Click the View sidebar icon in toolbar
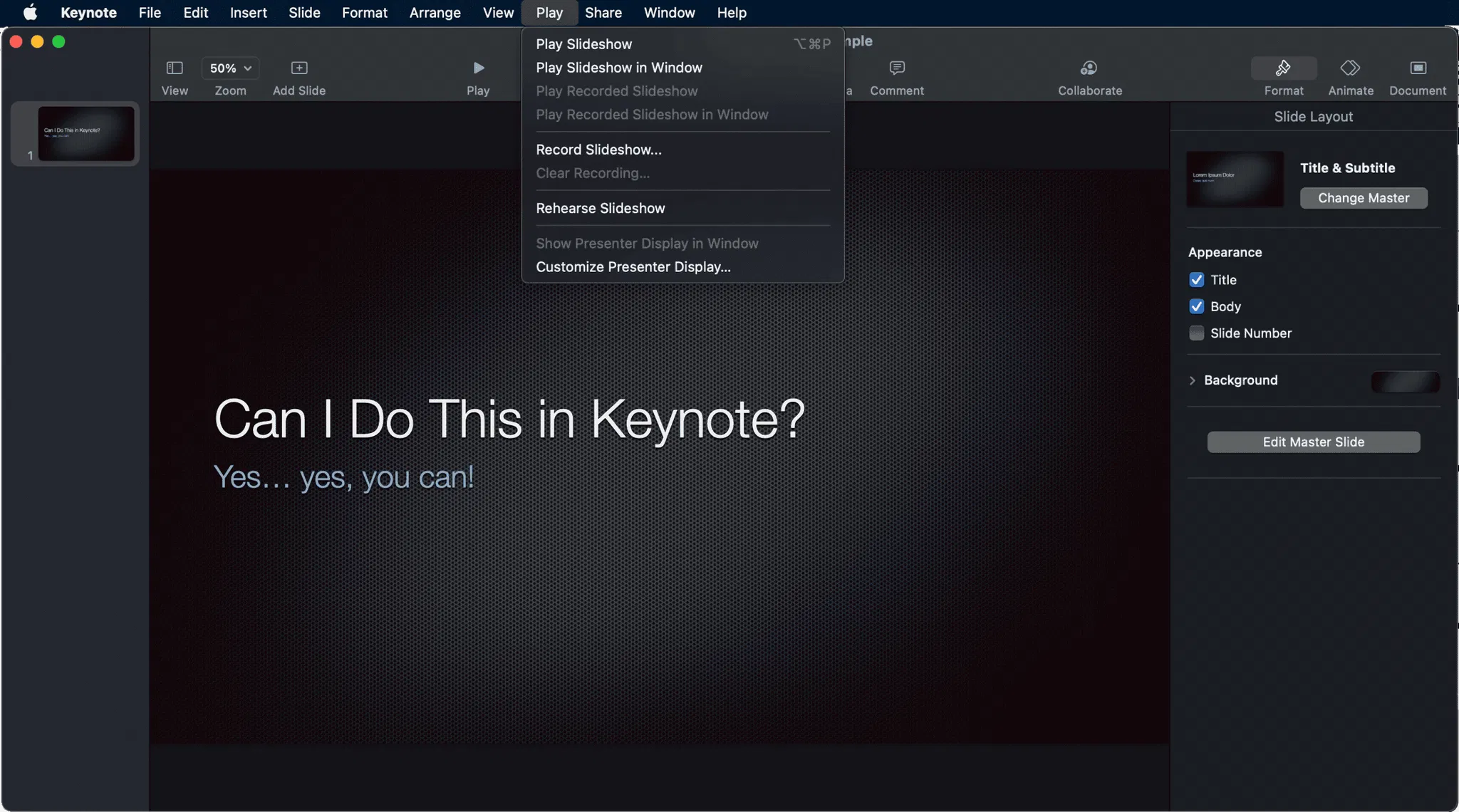 tap(175, 68)
